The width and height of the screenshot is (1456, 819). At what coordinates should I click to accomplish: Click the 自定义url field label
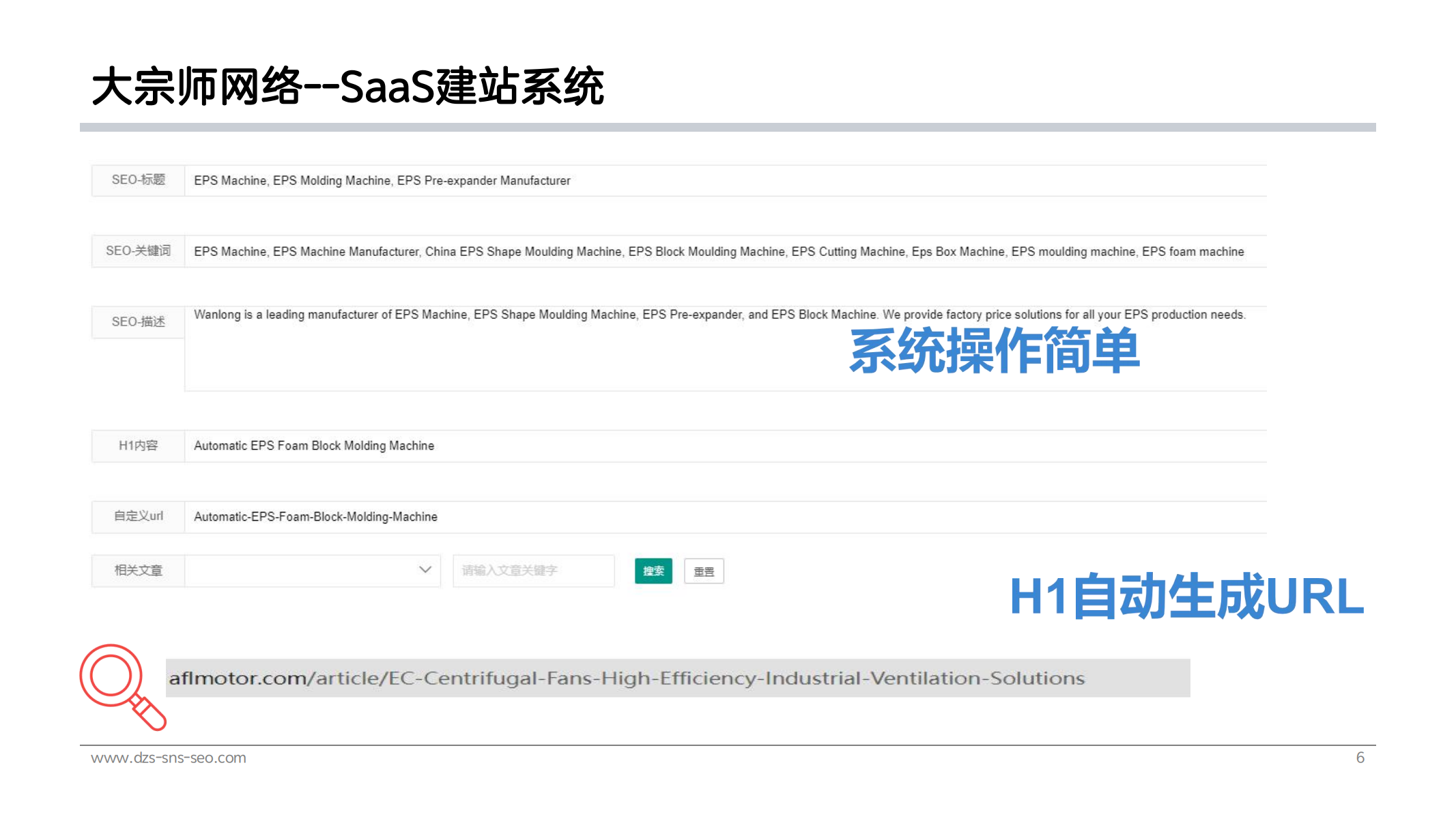[x=139, y=517]
